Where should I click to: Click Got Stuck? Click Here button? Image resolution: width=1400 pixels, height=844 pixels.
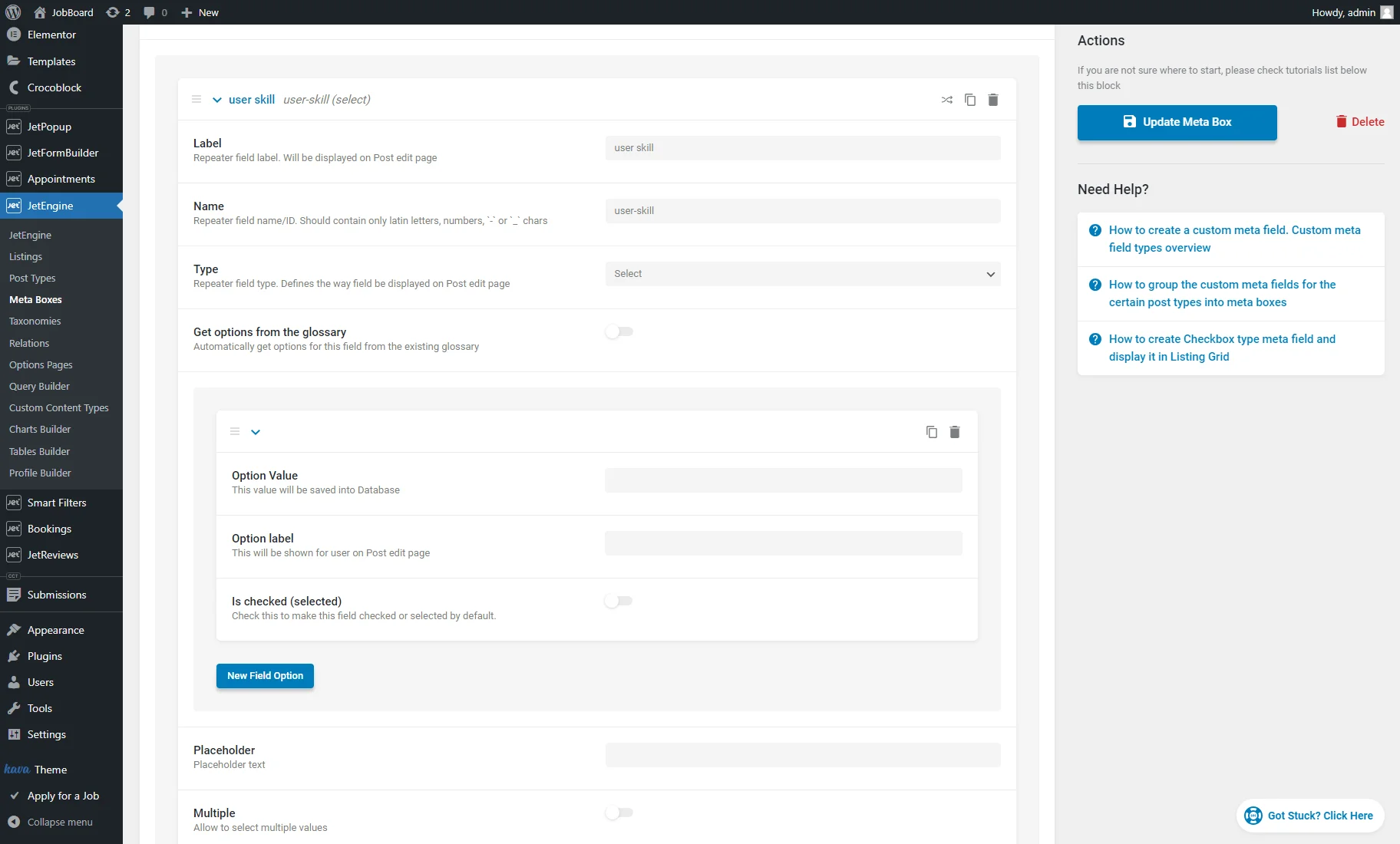(1310, 816)
